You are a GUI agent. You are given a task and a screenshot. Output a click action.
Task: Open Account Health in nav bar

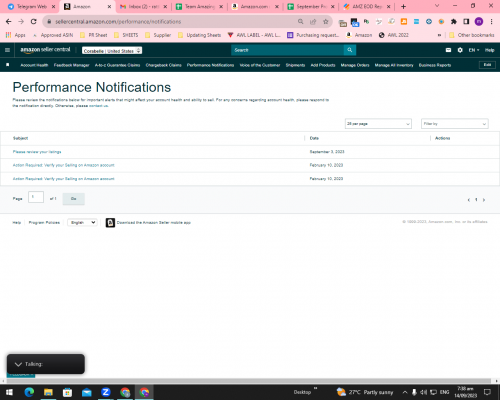[x=34, y=65]
